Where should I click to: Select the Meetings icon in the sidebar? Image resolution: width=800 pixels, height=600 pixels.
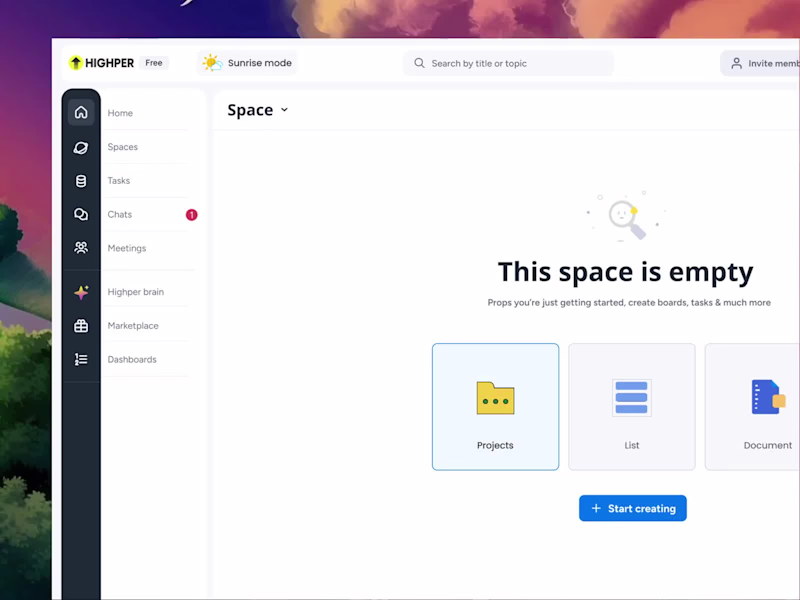81,247
